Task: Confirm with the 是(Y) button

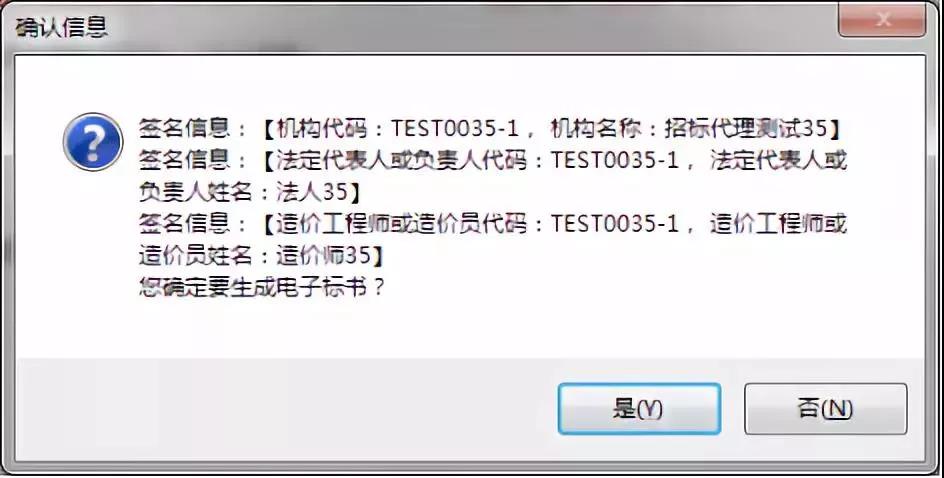Action: coord(639,409)
